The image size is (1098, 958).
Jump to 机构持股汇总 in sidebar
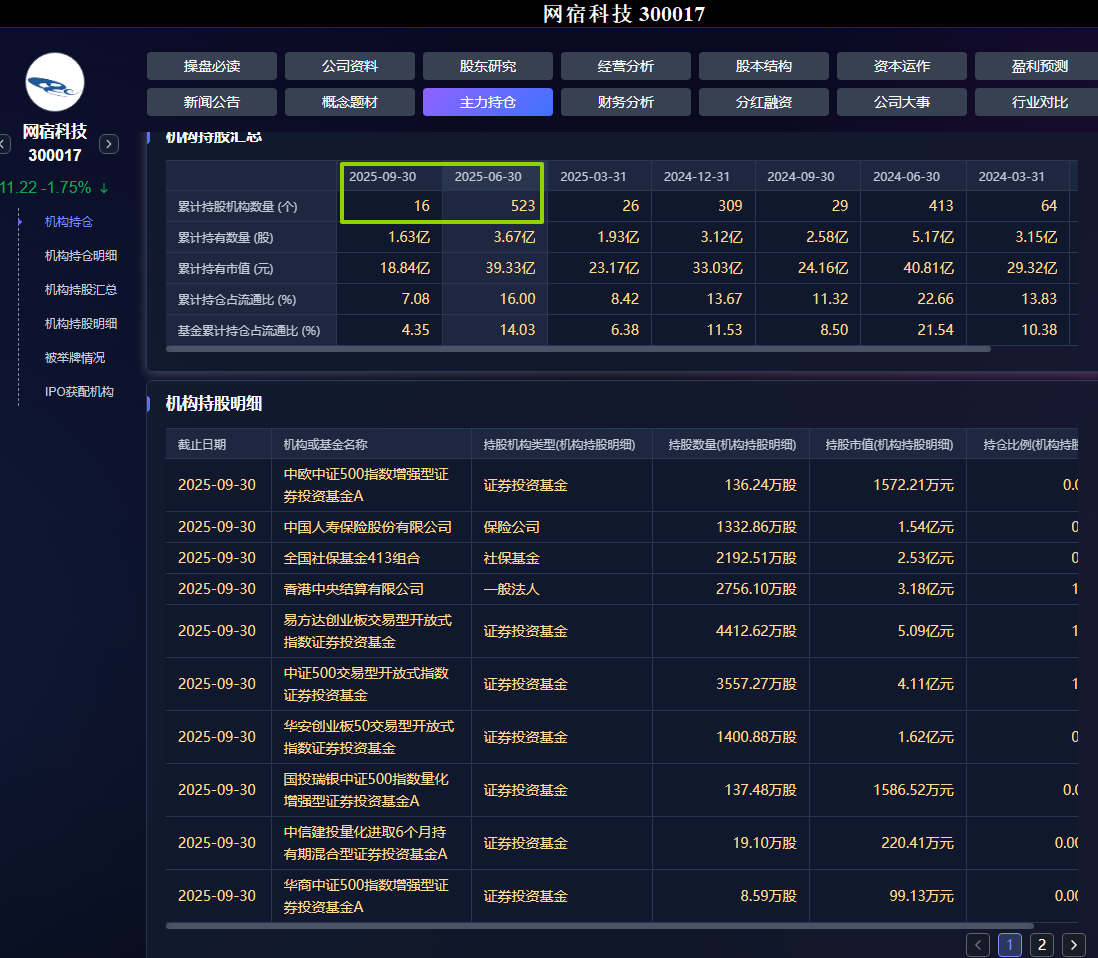point(81,290)
